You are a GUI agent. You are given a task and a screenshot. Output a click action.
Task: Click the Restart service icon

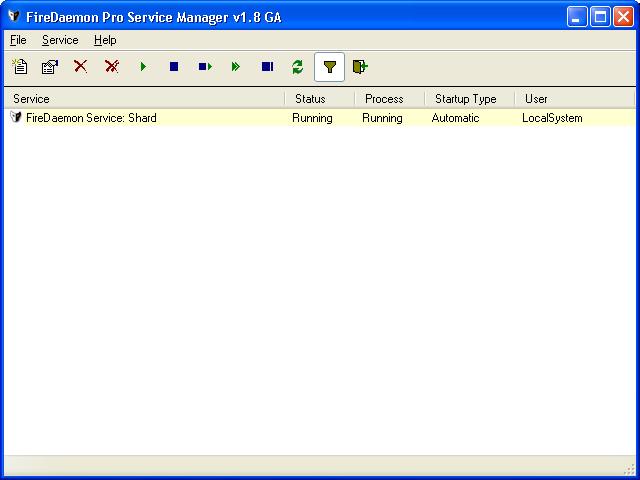point(205,67)
